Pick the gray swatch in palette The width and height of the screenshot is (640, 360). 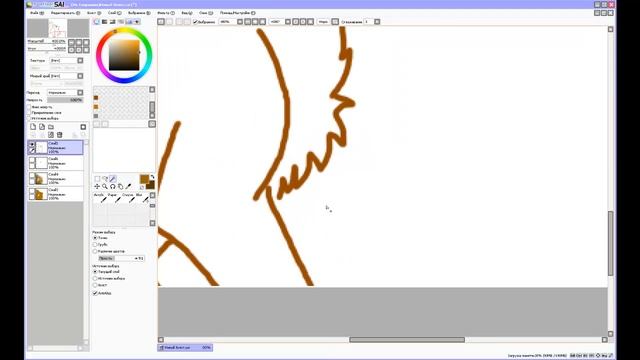(96, 116)
